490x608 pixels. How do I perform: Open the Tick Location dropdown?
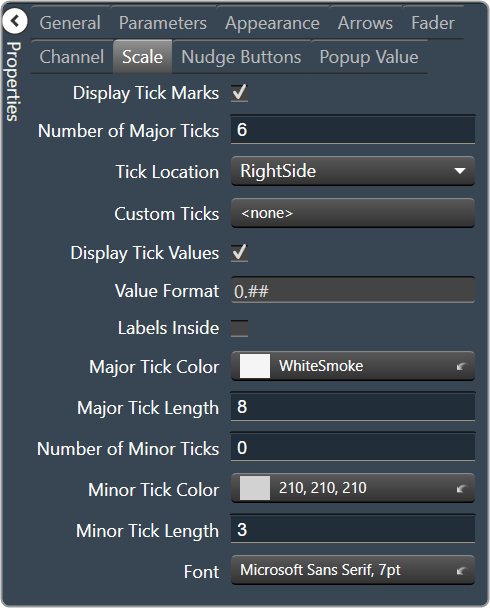pos(353,171)
